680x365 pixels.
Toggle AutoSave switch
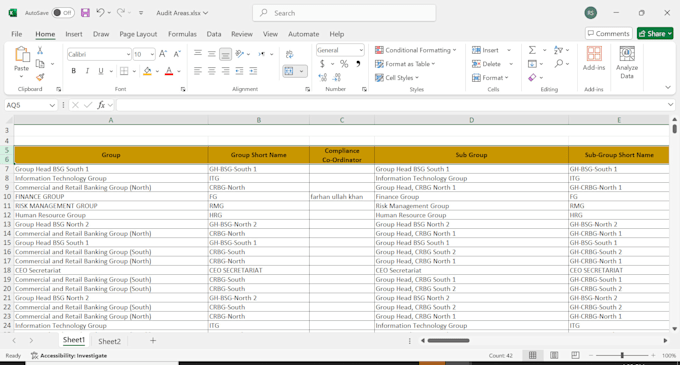tap(62, 13)
